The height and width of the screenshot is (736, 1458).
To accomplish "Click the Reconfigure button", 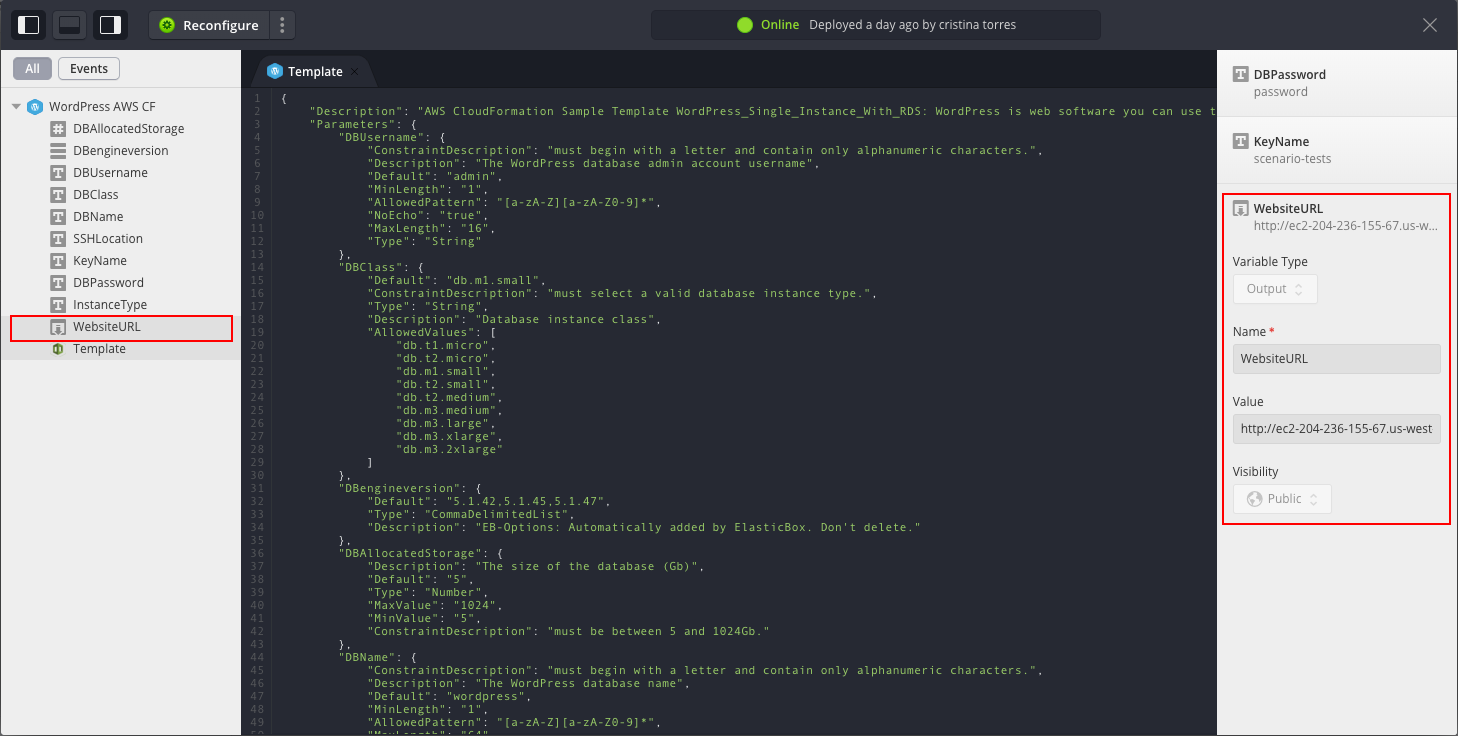I will pyautogui.click(x=209, y=25).
